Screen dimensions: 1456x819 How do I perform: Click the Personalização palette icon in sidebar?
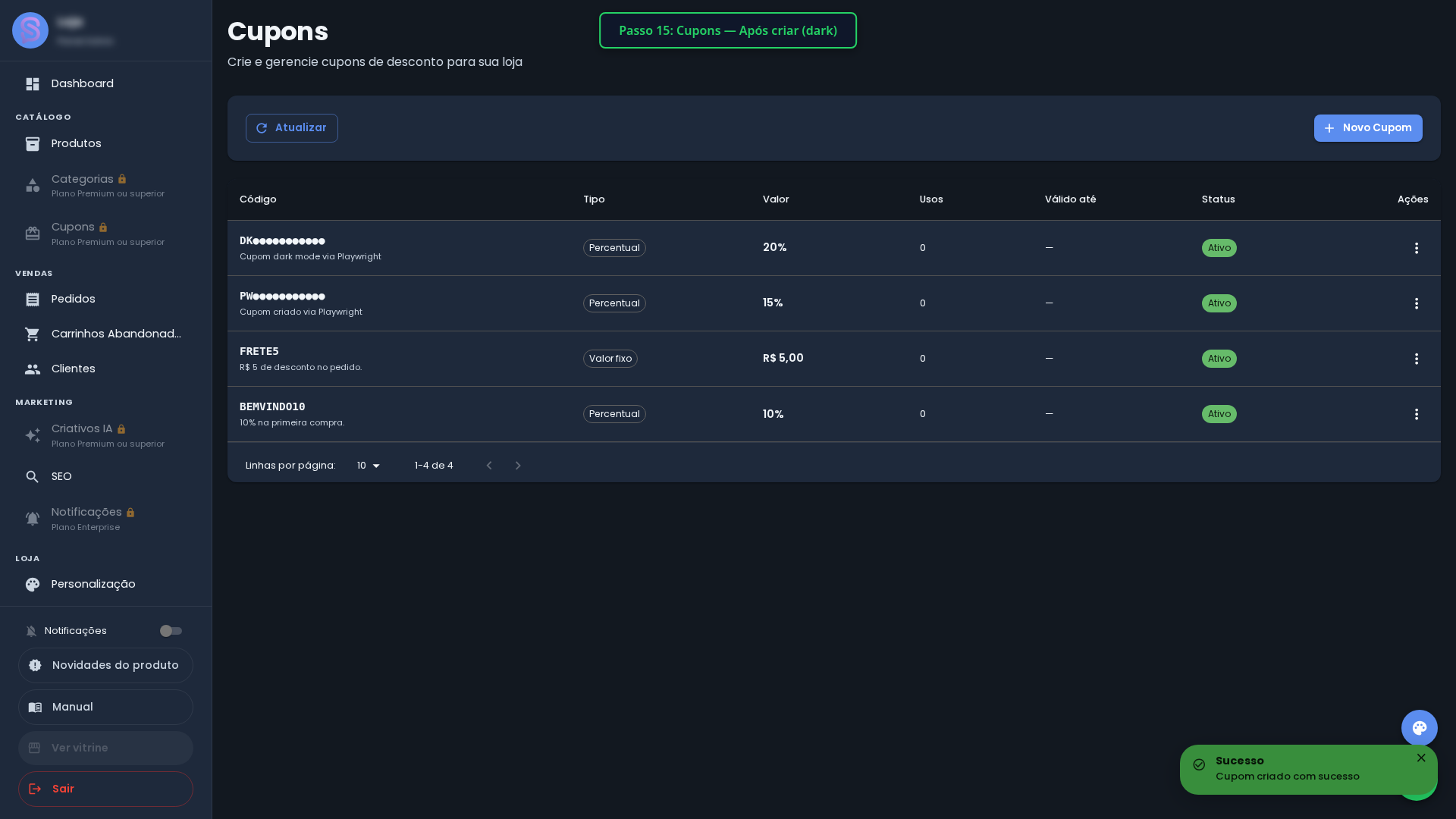pyautogui.click(x=33, y=585)
